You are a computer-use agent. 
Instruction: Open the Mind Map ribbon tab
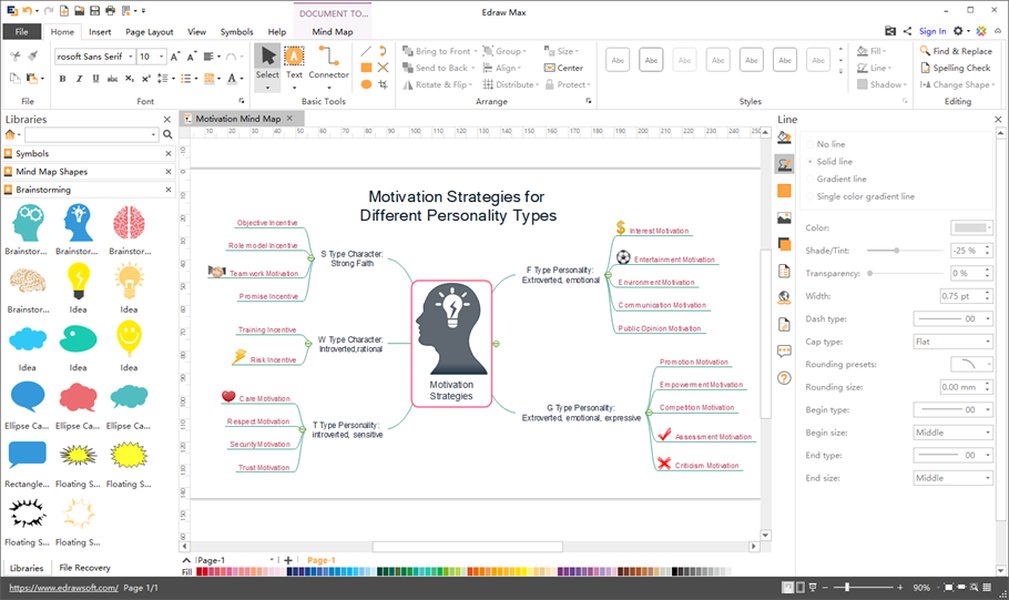coord(332,32)
